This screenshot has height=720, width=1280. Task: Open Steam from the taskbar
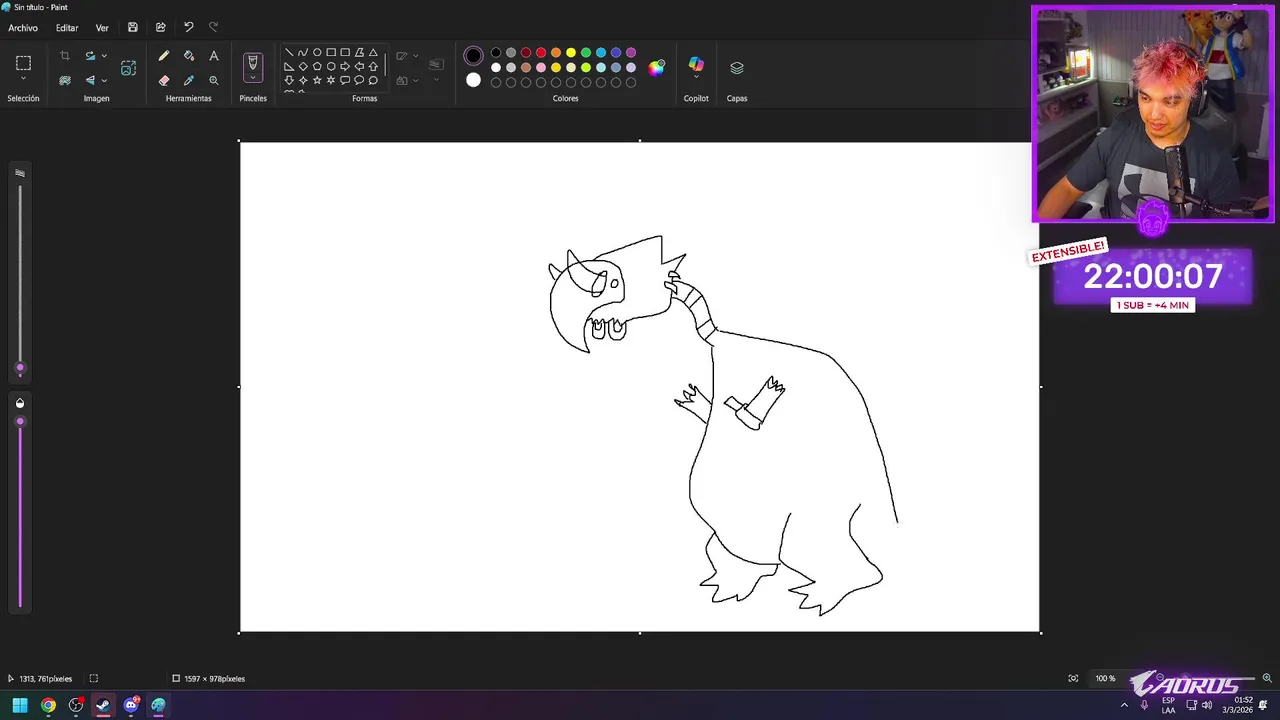[x=103, y=705]
